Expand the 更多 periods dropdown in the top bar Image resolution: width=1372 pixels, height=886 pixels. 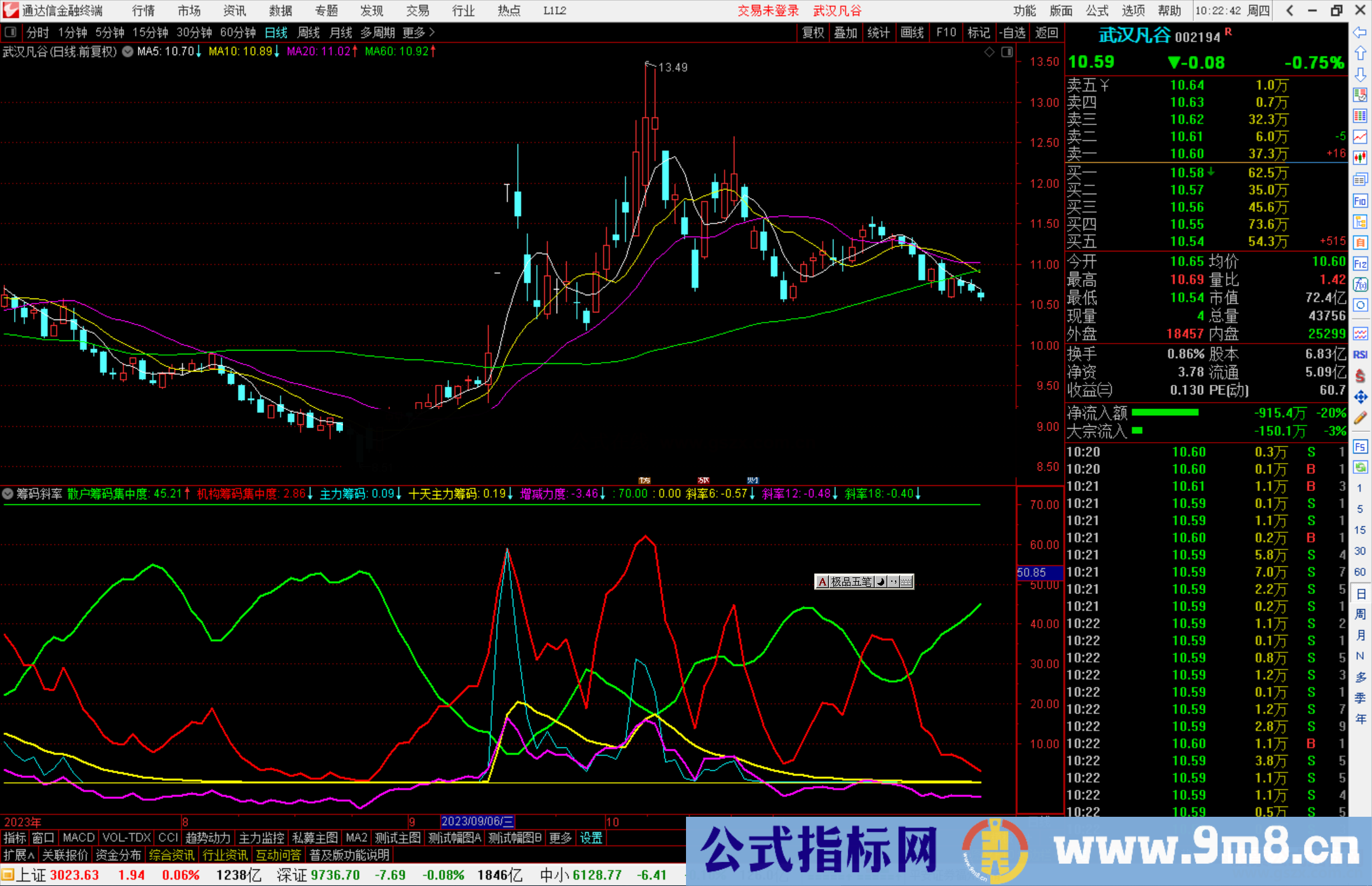click(x=419, y=32)
